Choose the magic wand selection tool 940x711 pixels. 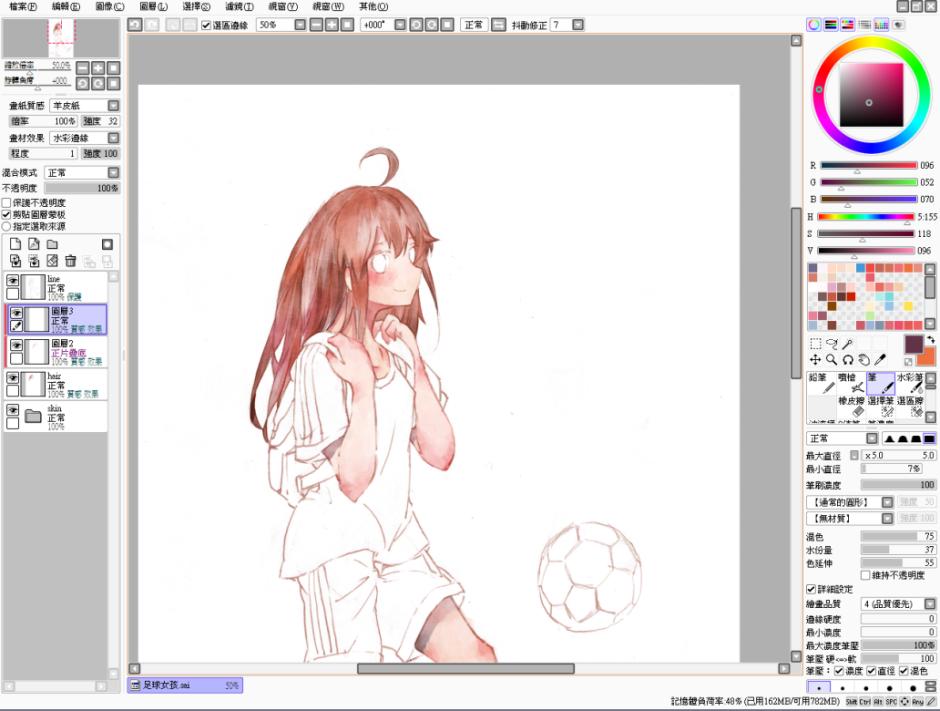pyautogui.click(x=848, y=343)
